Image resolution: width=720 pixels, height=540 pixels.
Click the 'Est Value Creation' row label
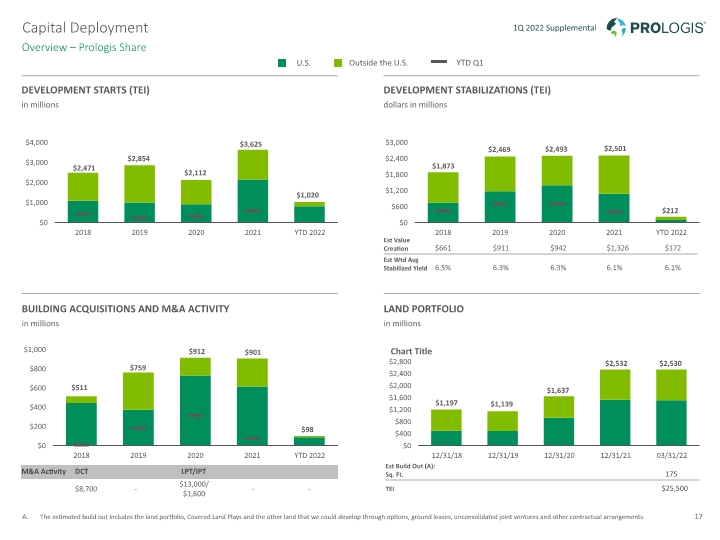coord(397,244)
